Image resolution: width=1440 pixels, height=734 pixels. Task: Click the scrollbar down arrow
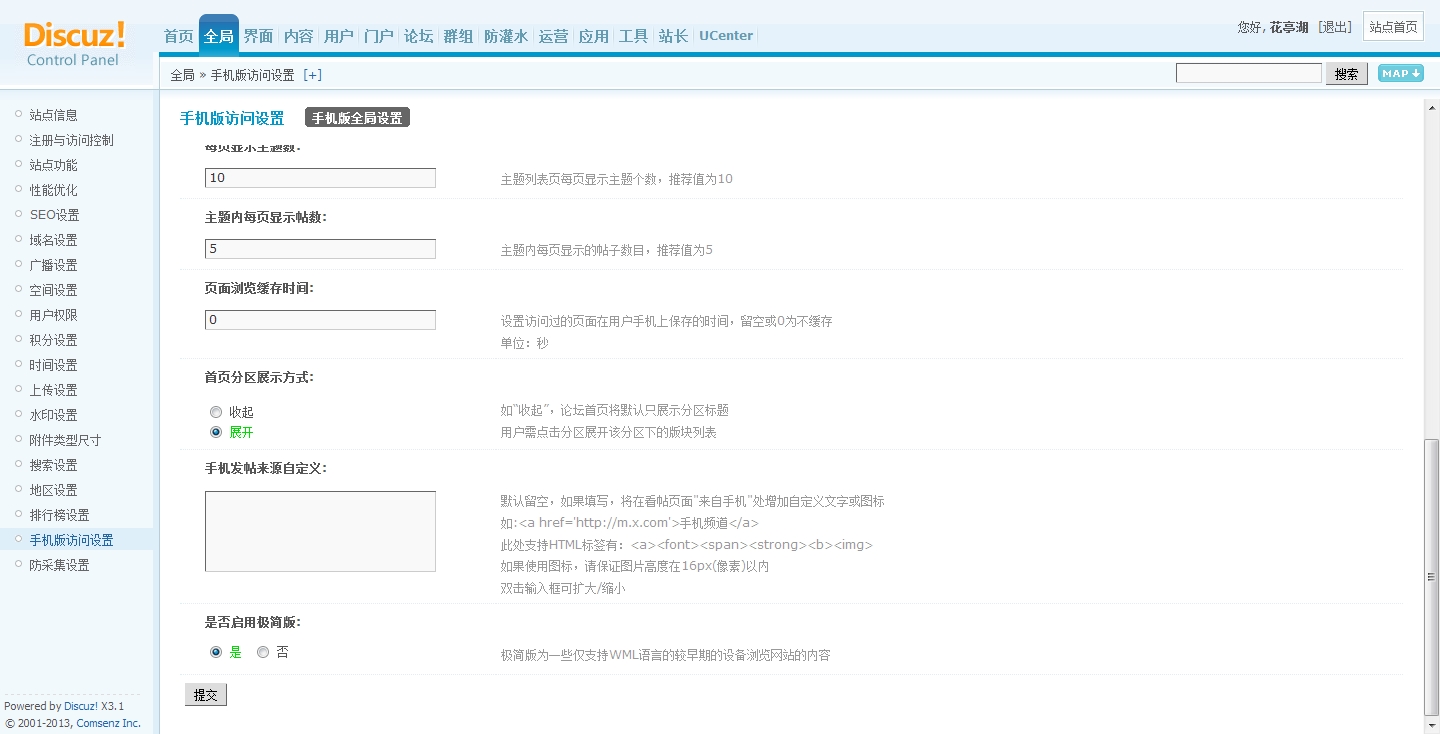click(1431, 725)
